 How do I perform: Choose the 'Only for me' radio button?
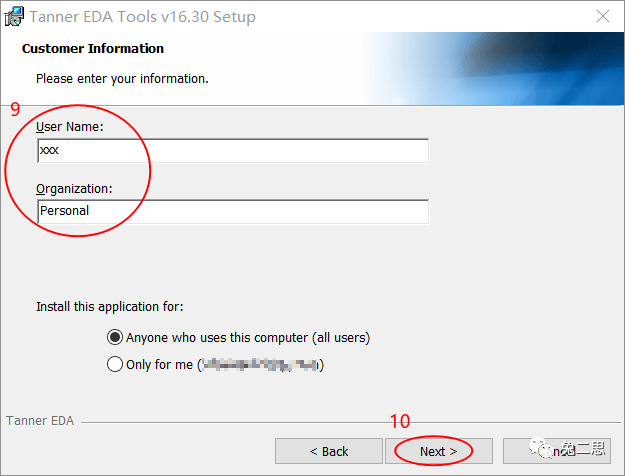click(x=115, y=365)
